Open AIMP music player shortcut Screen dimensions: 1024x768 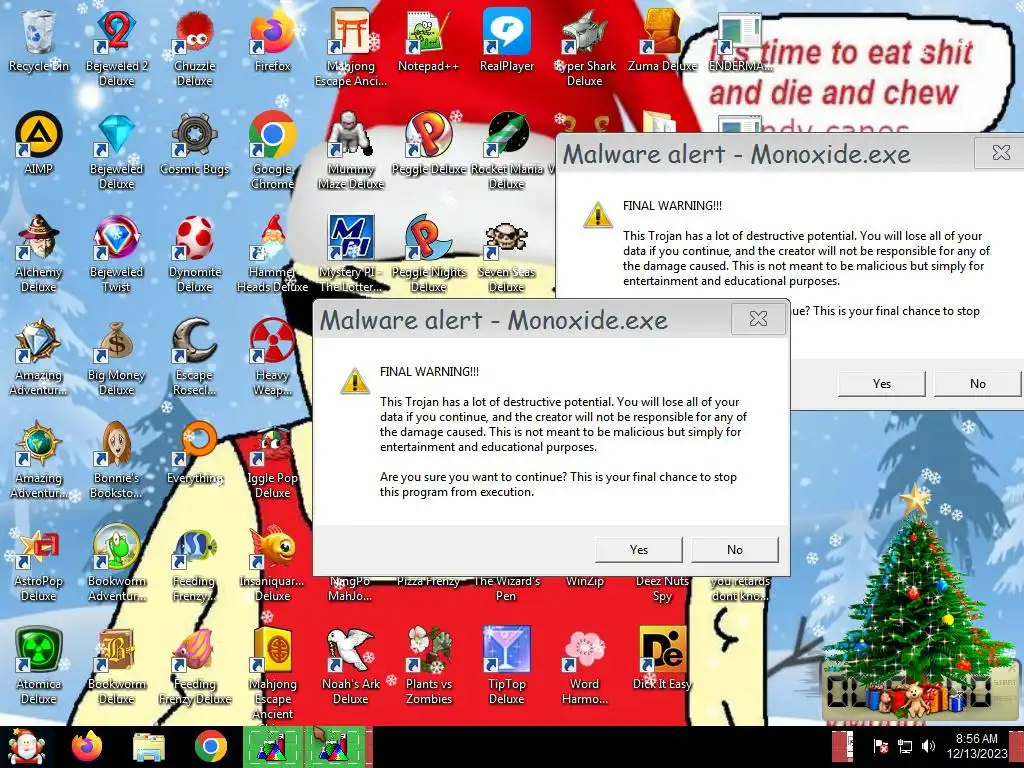pos(39,142)
